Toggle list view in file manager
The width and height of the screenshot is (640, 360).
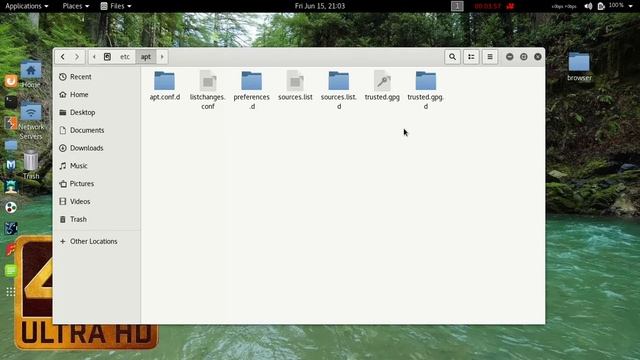point(471,57)
